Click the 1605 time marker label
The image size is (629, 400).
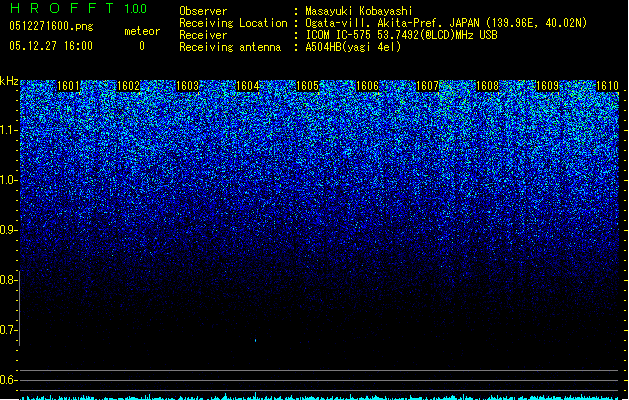tap(307, 86)
